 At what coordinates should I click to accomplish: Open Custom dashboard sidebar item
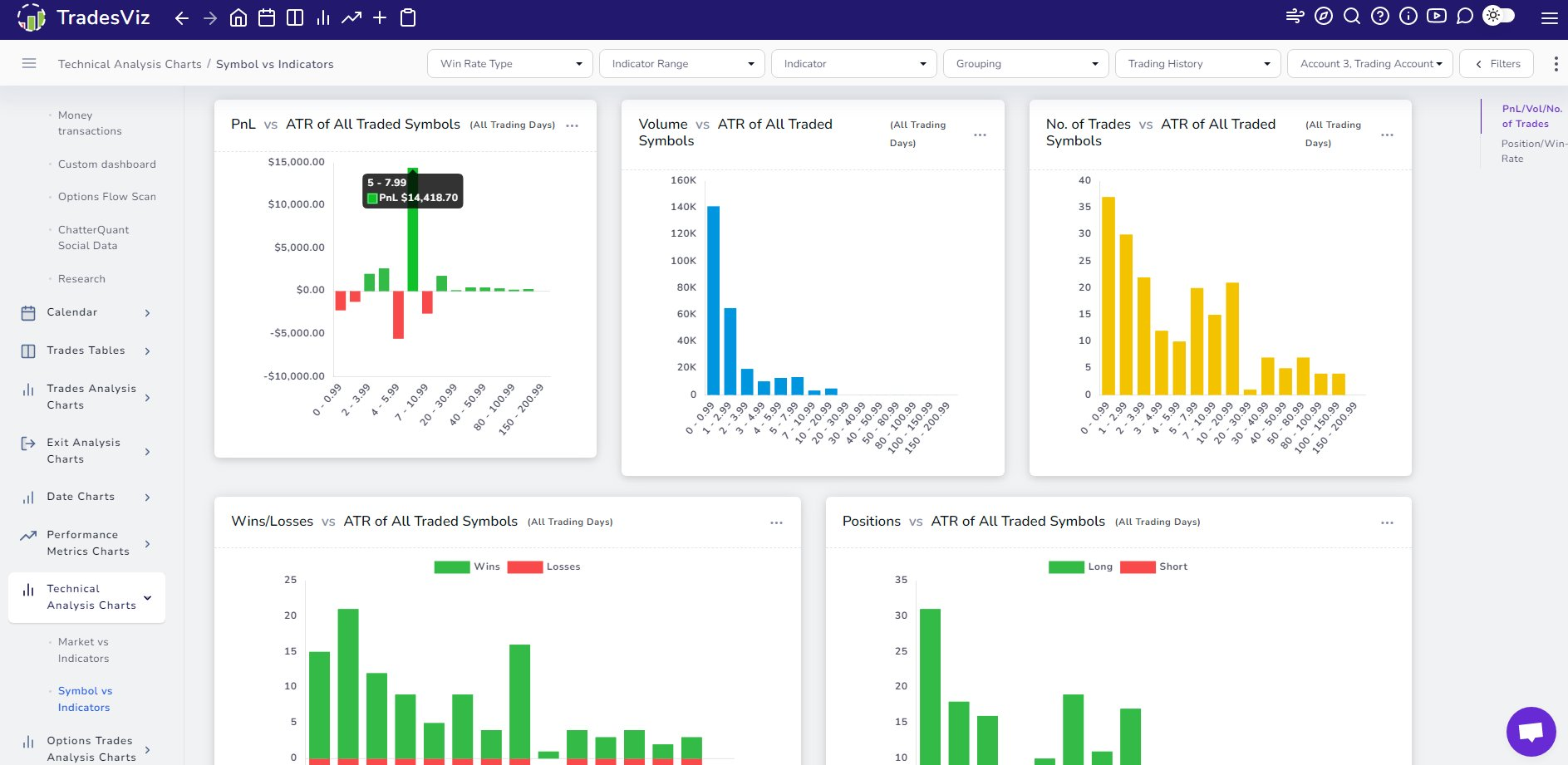106,164
